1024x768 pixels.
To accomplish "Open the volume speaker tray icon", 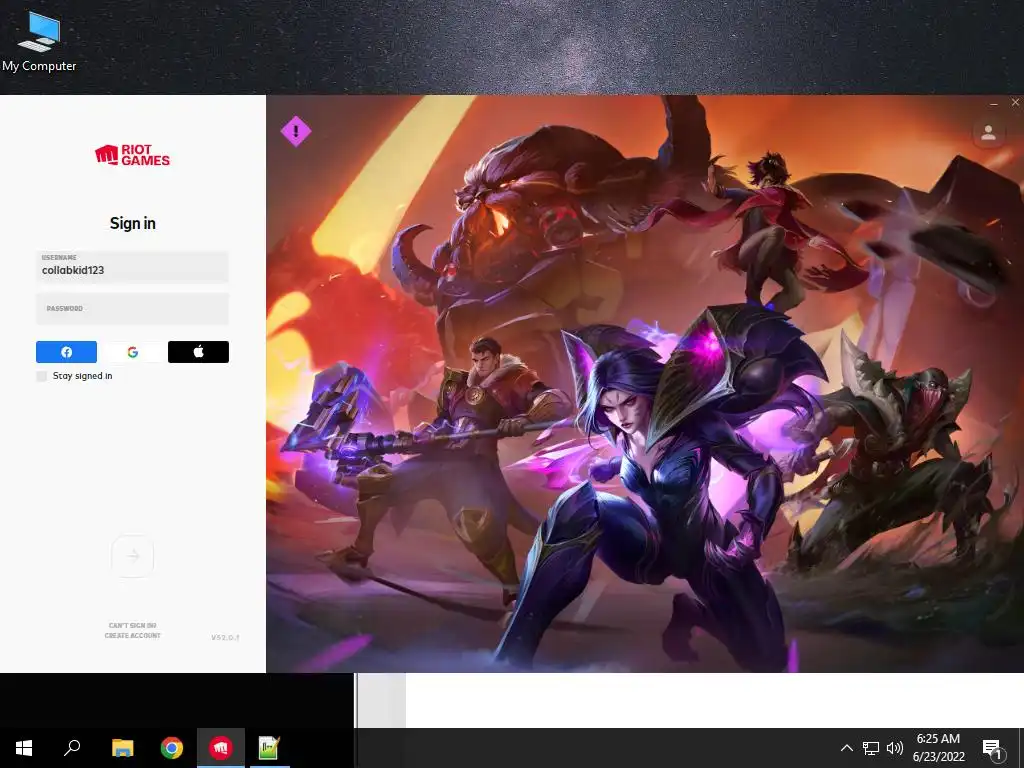I will 895,748.
